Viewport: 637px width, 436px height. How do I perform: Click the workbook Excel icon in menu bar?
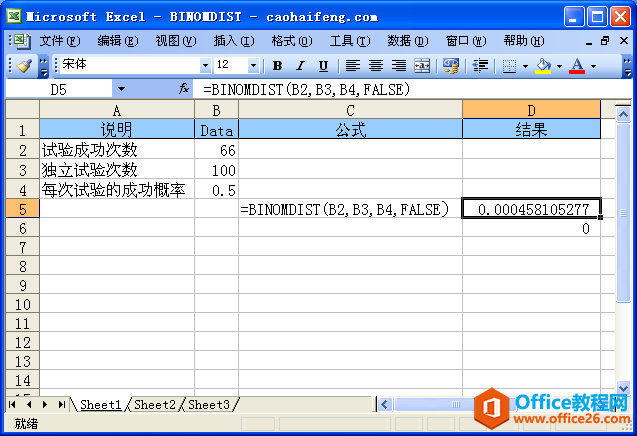coord(20,41)
